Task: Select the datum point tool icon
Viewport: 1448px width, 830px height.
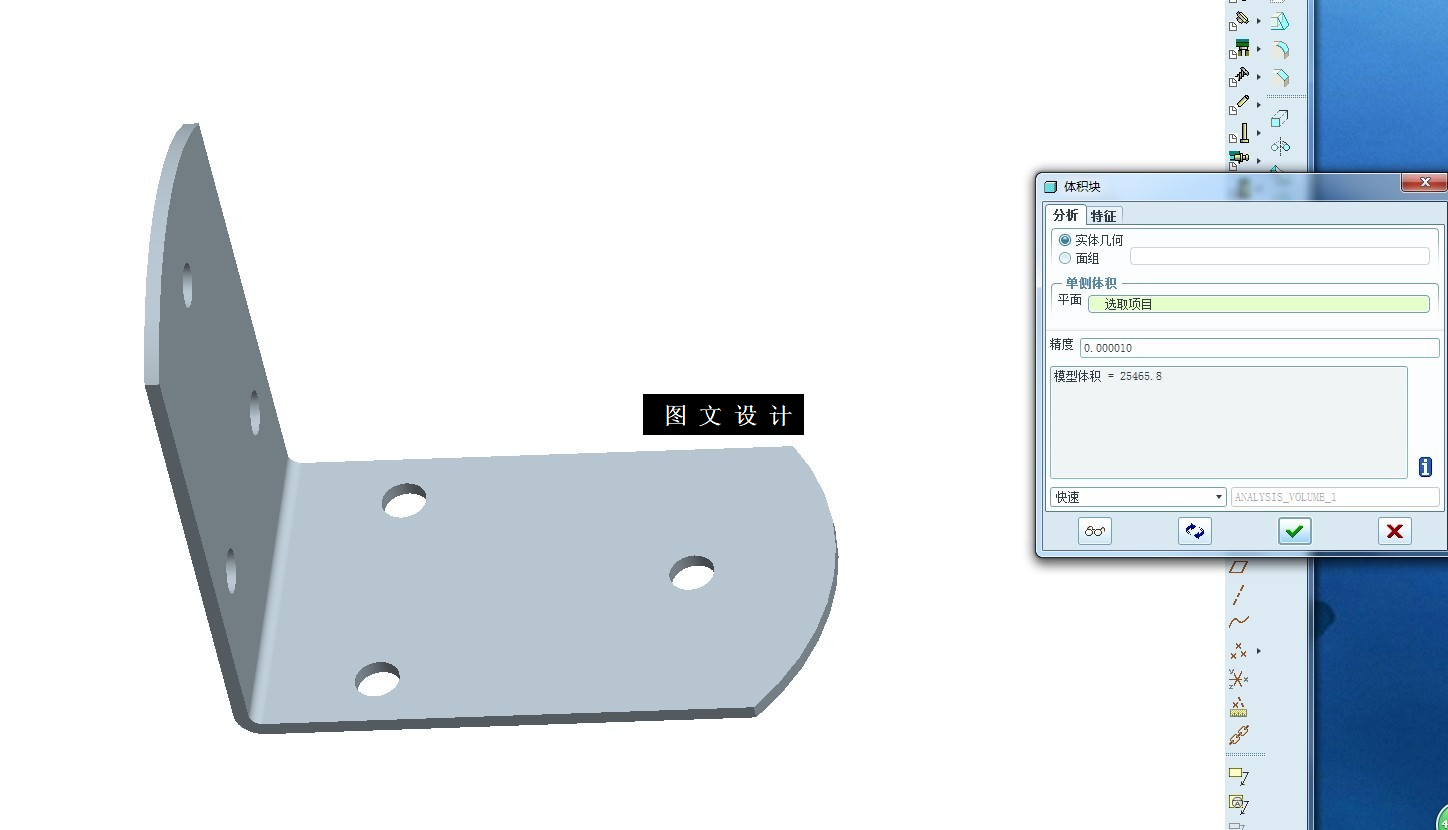Action: tap(1239, 651)
